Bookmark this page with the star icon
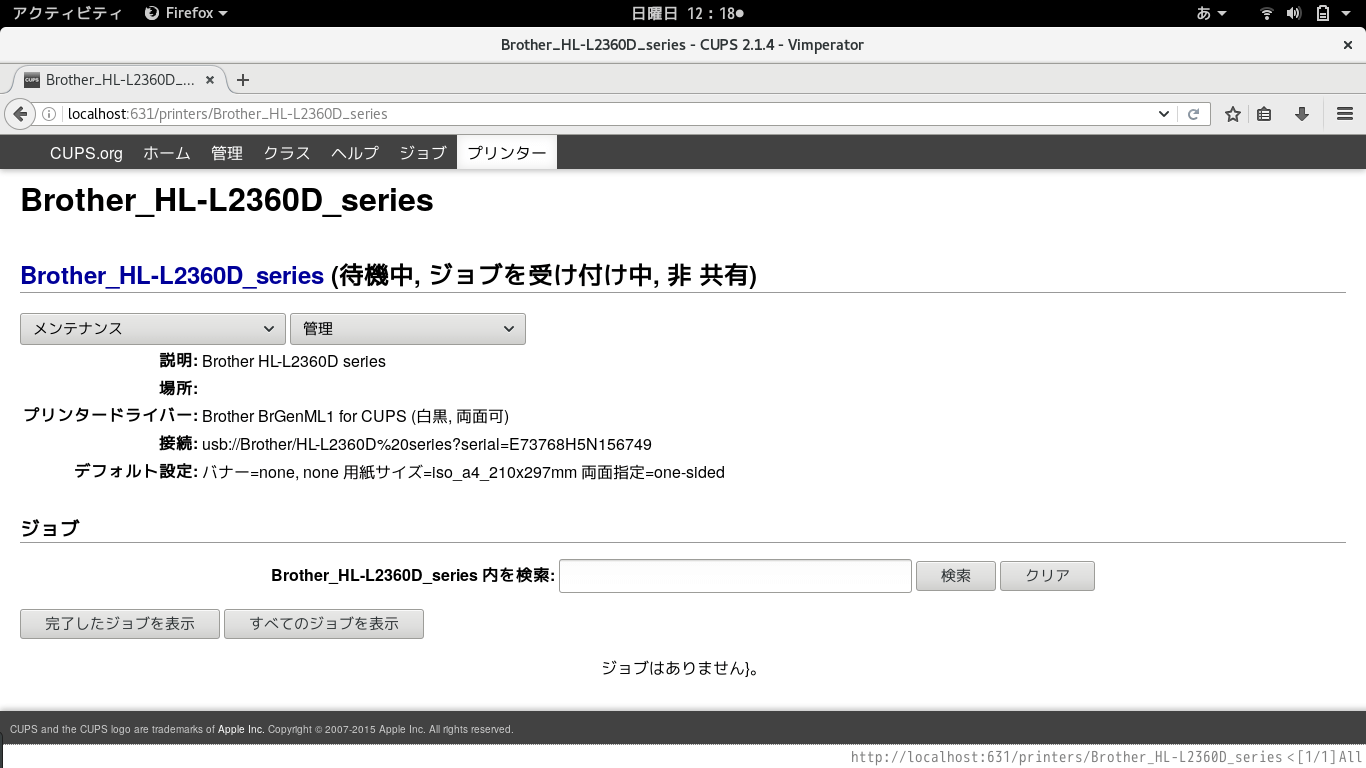 (x=1233, y=114)
